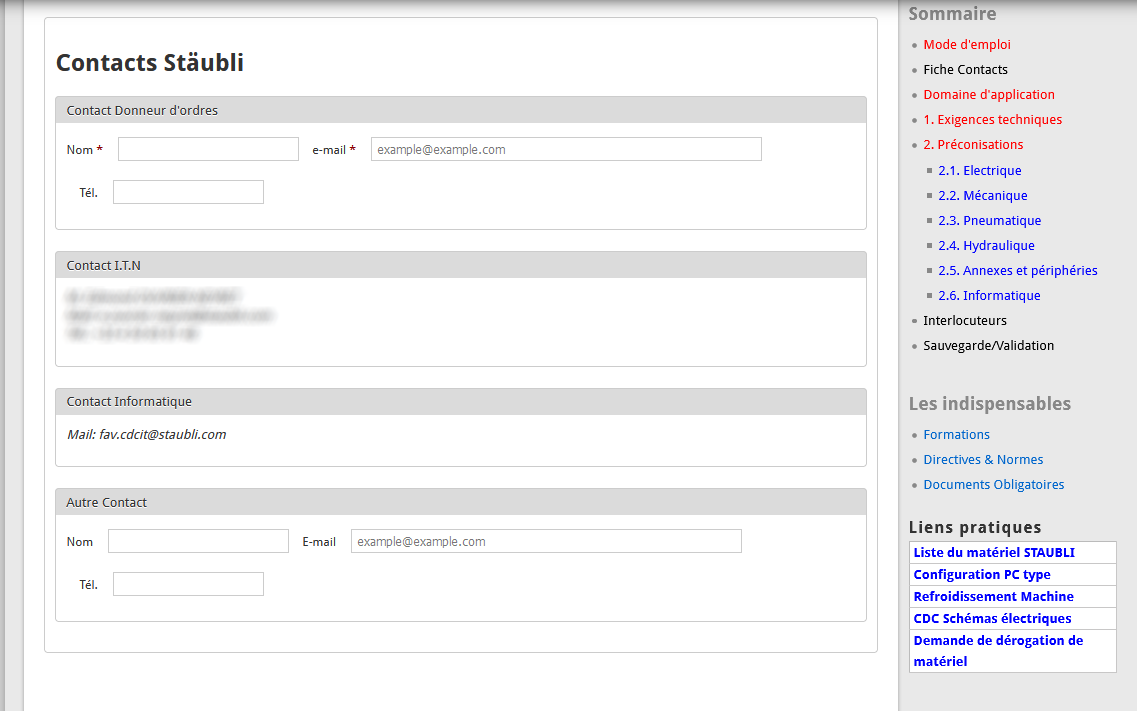
Task: Click the Sommaire heading
Action: point(953,14)
